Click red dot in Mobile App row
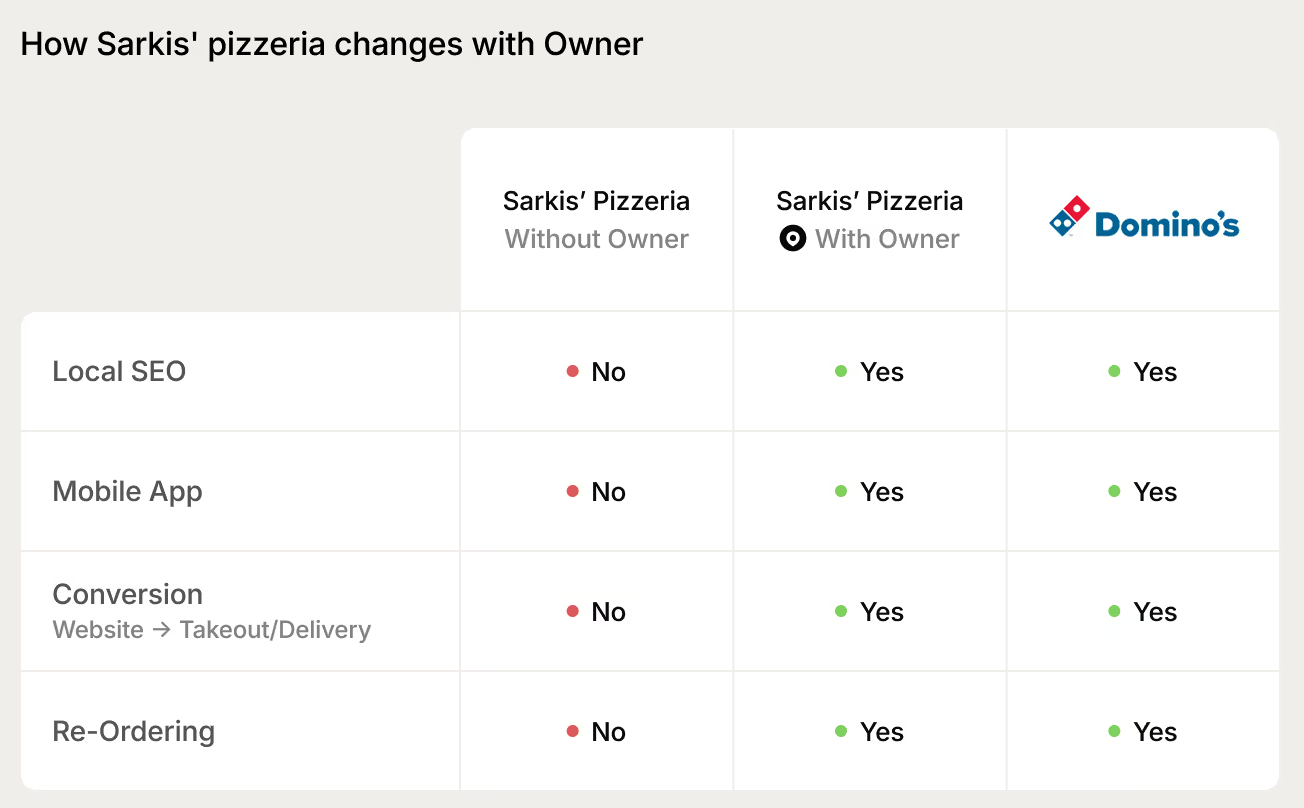Viewport: 1304px width, 808px height. click(573, 491)
